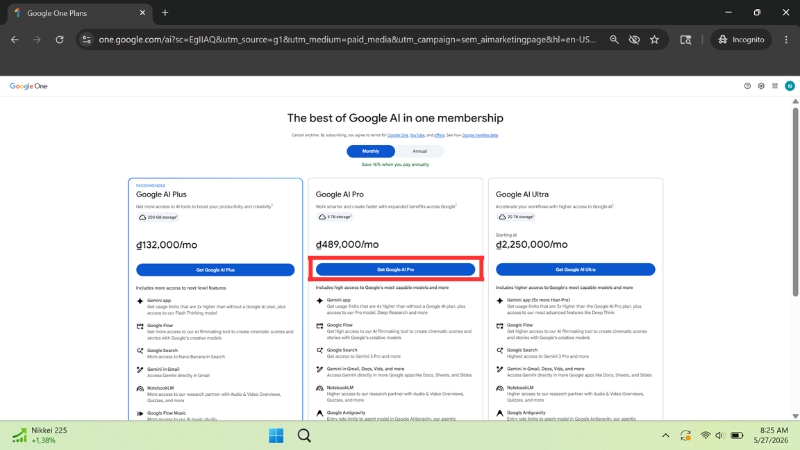
Task: Open the volume tray icon
Action: click(719, 435)
